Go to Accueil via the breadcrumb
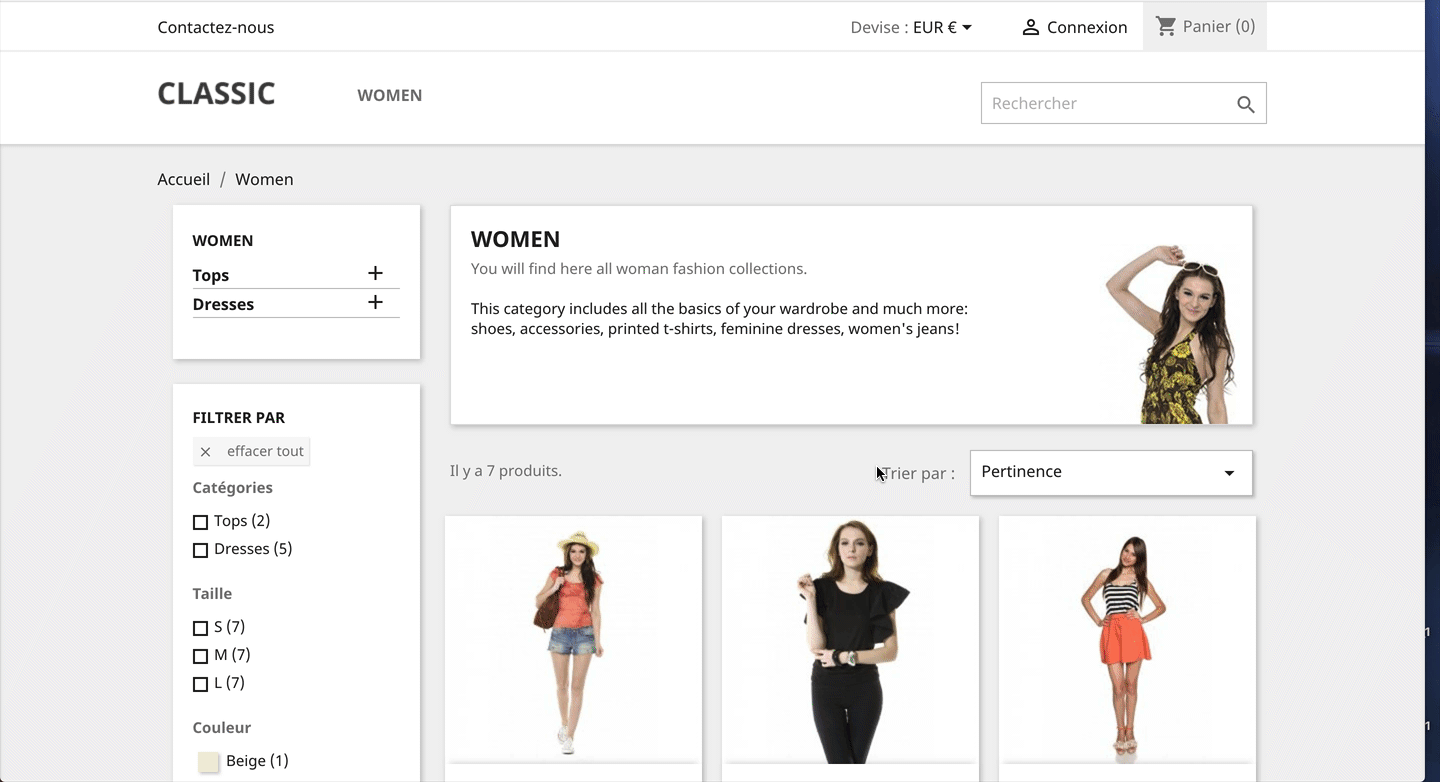This screenshot has width=1440, height=782. 183,179
